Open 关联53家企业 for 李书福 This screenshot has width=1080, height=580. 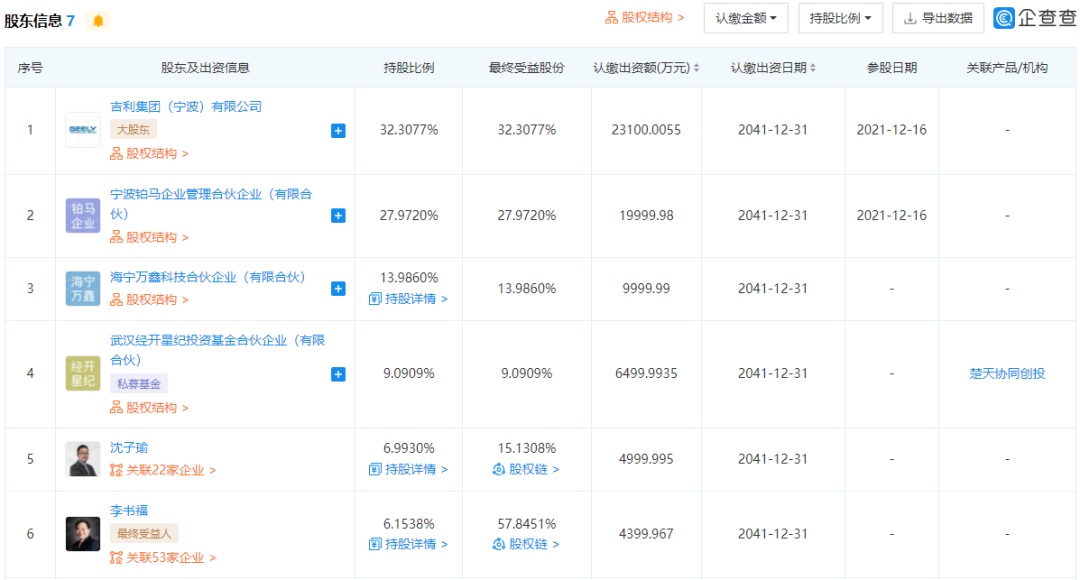click(x=163, y=558)
